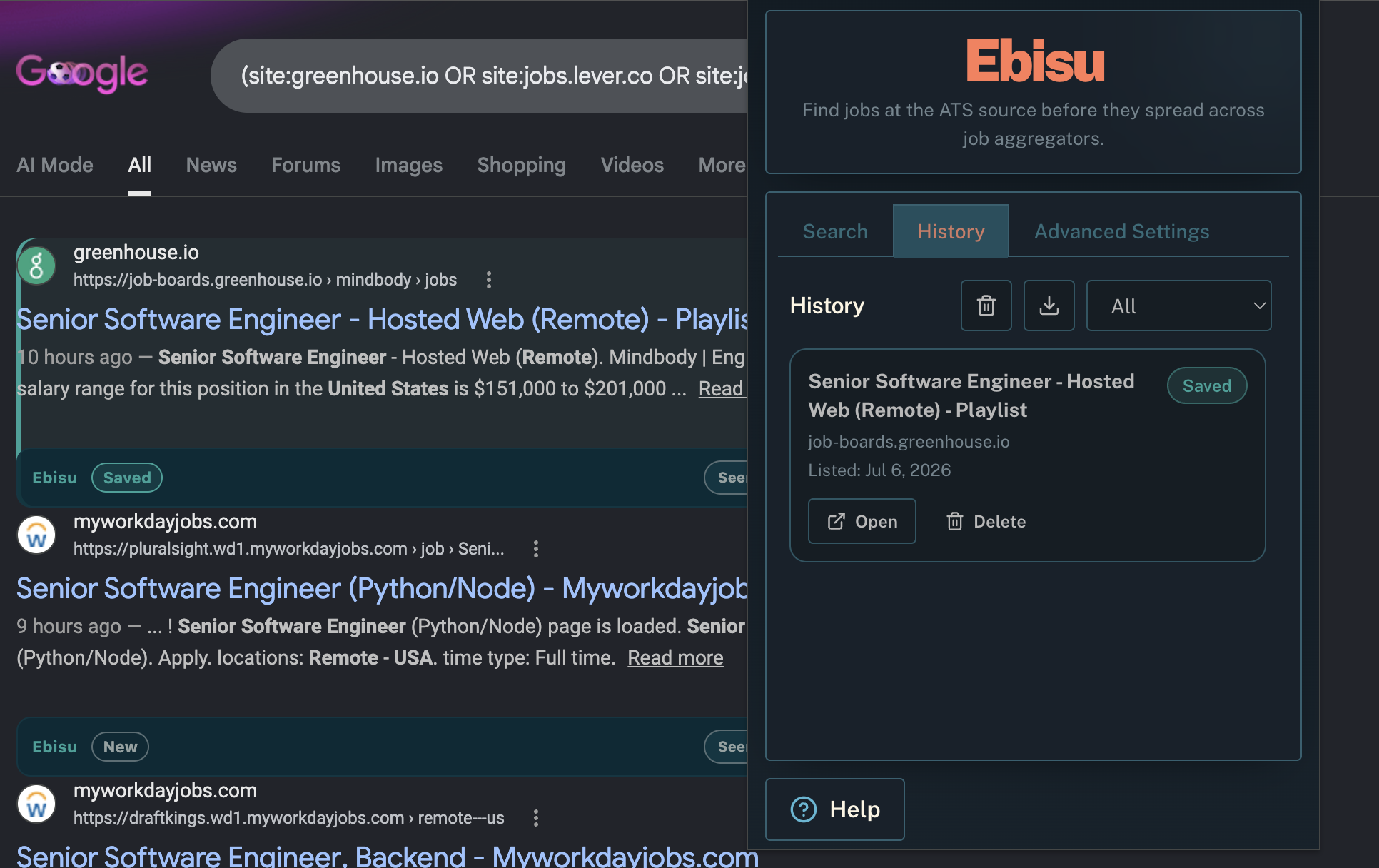Click the job-boards.greenhouse.io text in history card
The width and height of the screenshot is (1379, 868).
coord(909,442)
